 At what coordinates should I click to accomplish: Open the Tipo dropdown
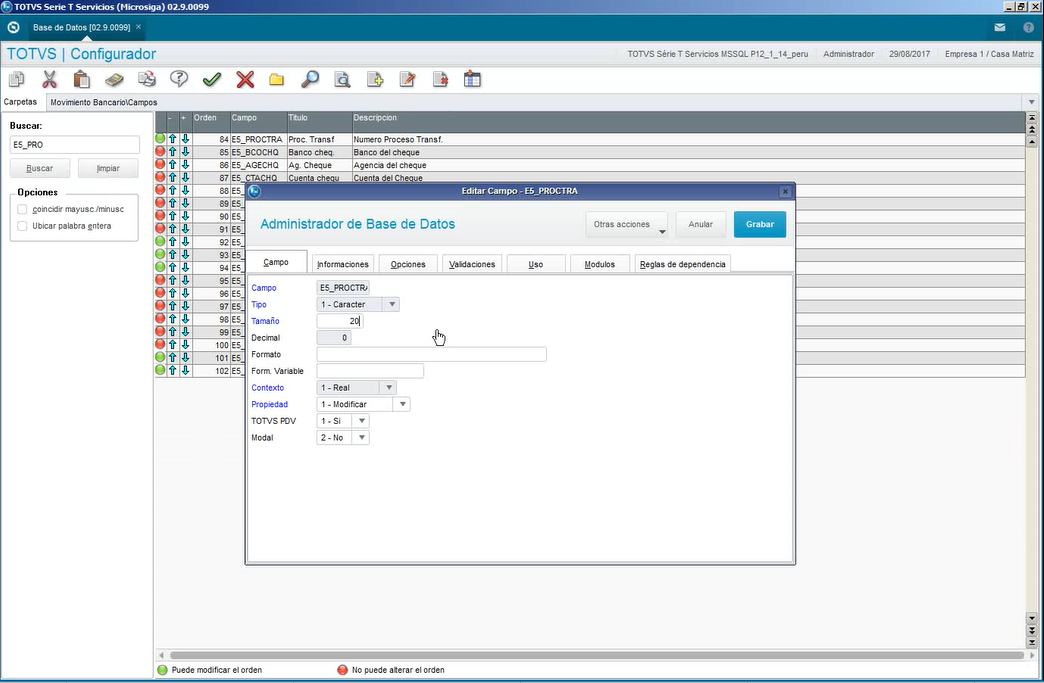[x=392, y=304]
